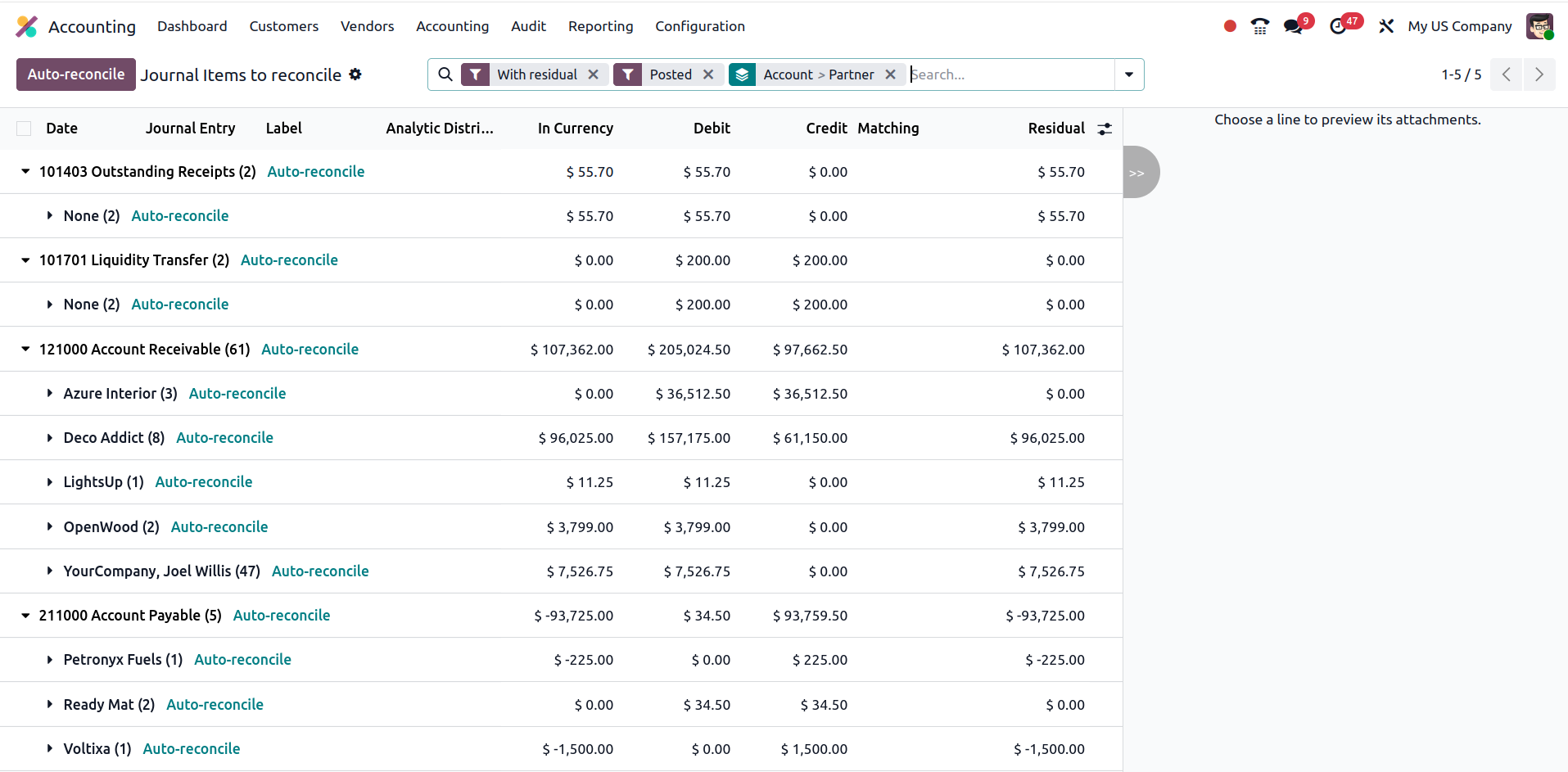Click the gear icon beside the page title
Image resolution: width=1568 pixels, height=772 pixels.
(x=355, y=74)
